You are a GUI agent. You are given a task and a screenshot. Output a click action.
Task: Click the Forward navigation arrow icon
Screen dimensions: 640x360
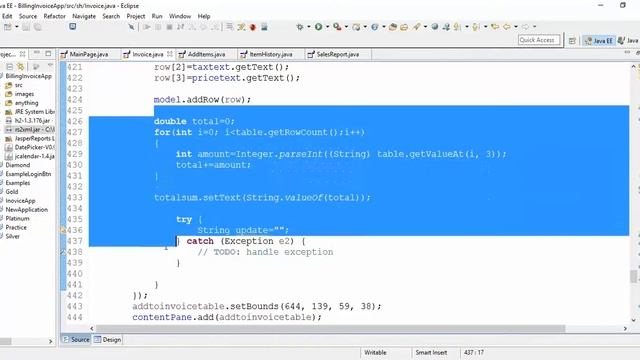[525, 27]
